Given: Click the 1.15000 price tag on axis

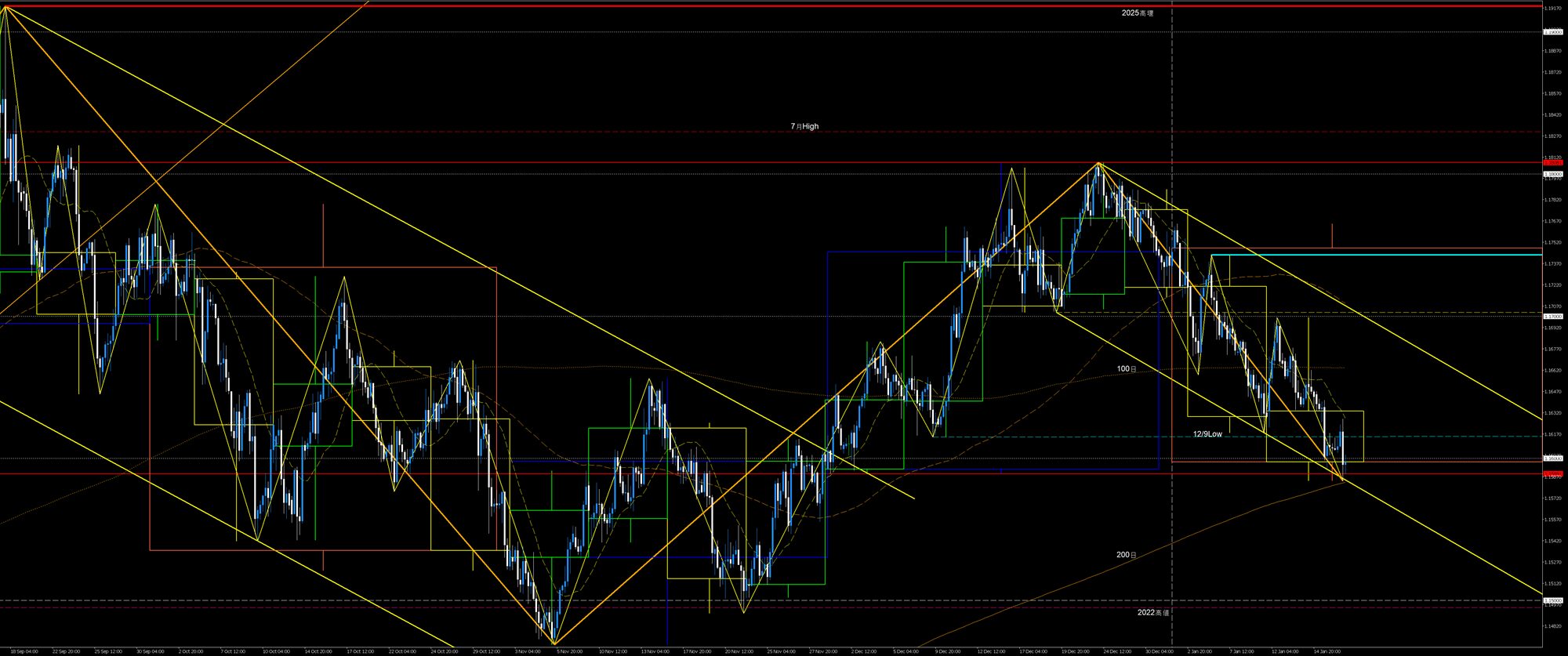Looking at the screenshot, I should 1552,601.
